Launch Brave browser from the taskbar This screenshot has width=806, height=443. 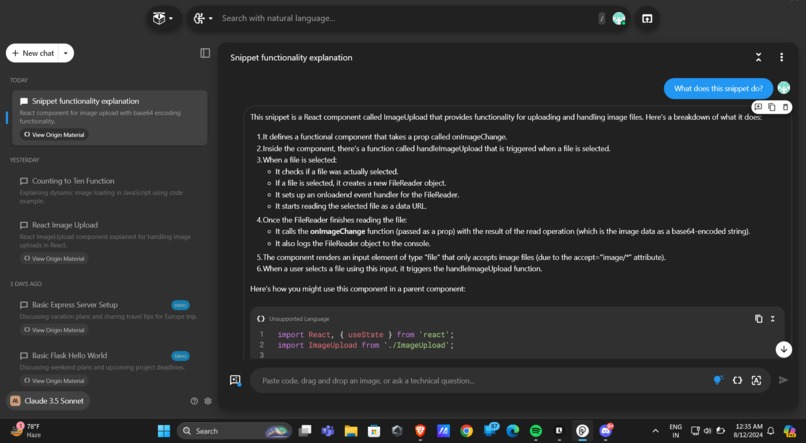[420, 431]
